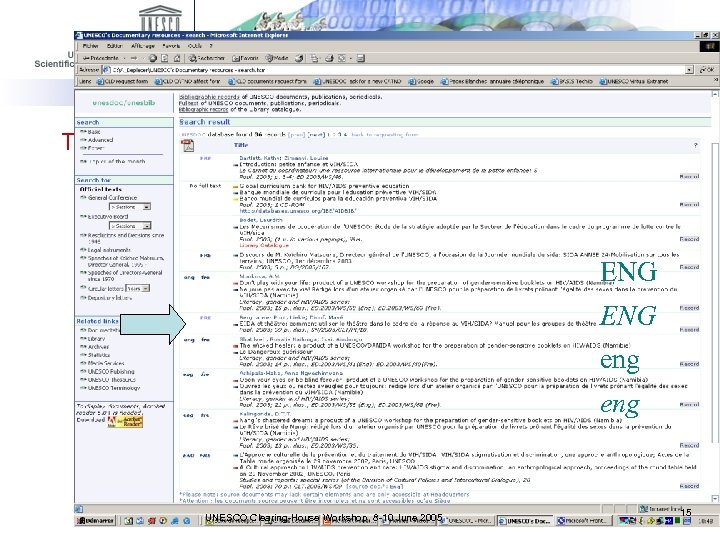Open the Outils menu
This screenshot has width=720, height=540.
coord(195,46)
